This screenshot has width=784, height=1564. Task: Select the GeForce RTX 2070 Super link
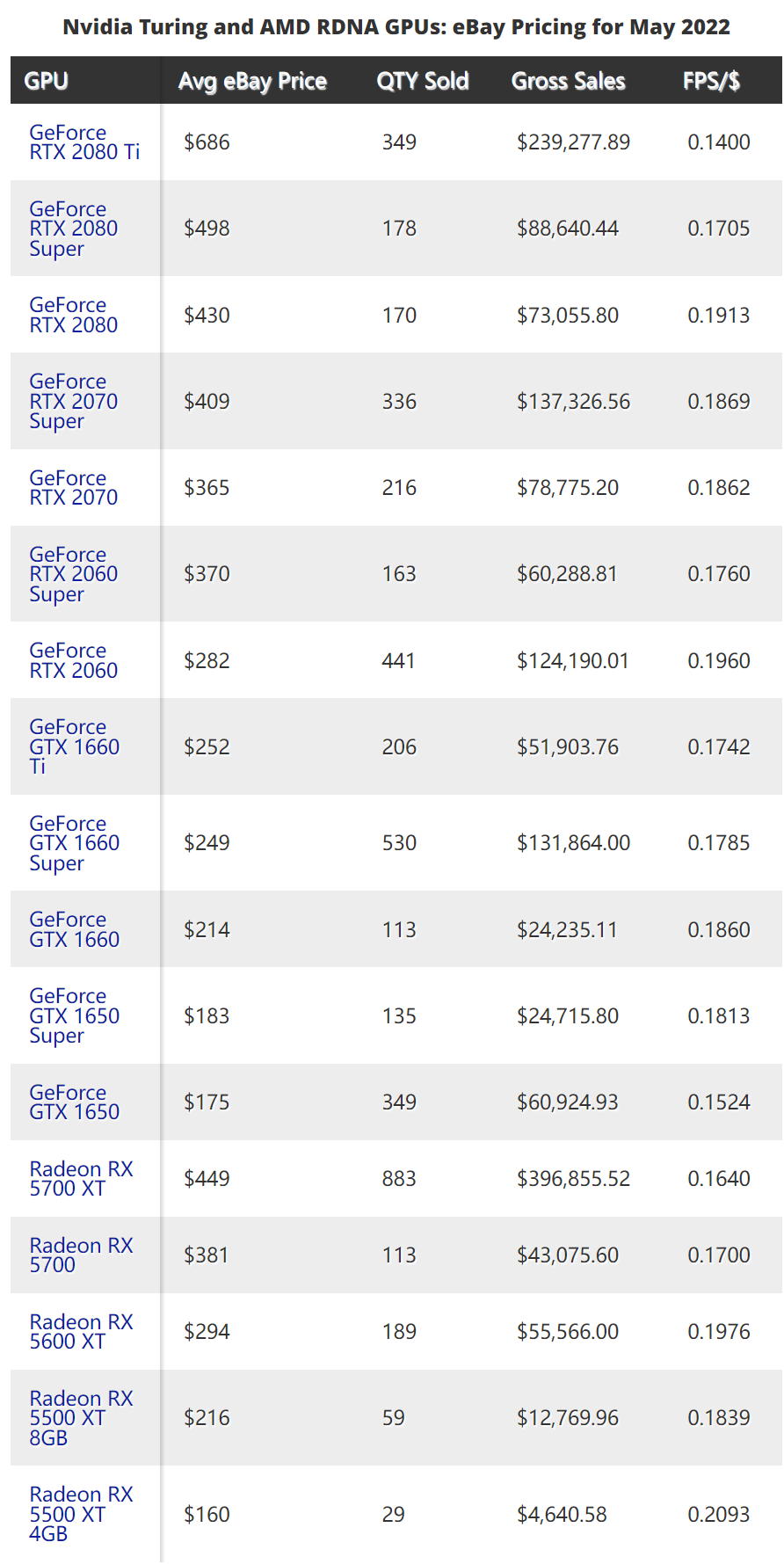tap(73, 401)
